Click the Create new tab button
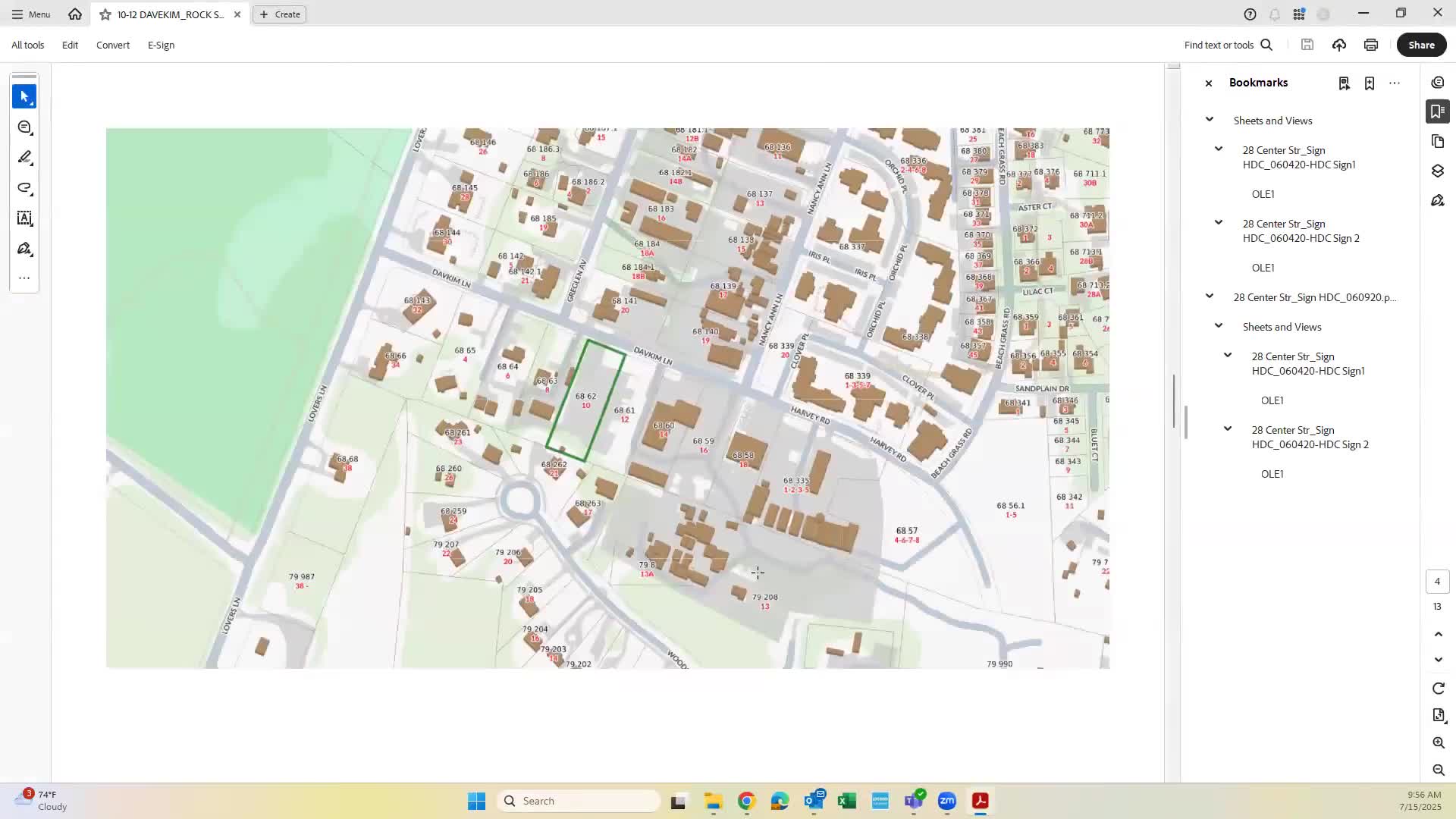 280,14
